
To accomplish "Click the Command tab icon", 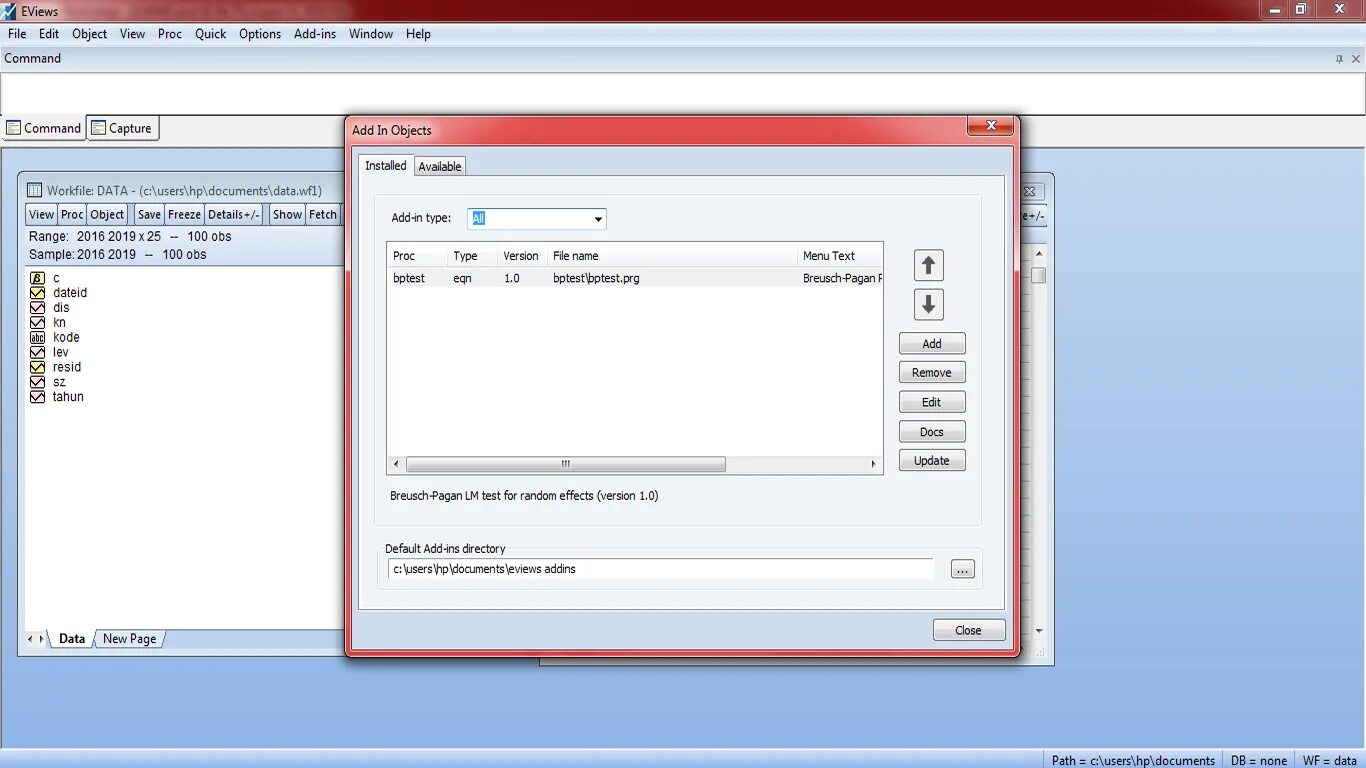I will (x=14, y=128).
